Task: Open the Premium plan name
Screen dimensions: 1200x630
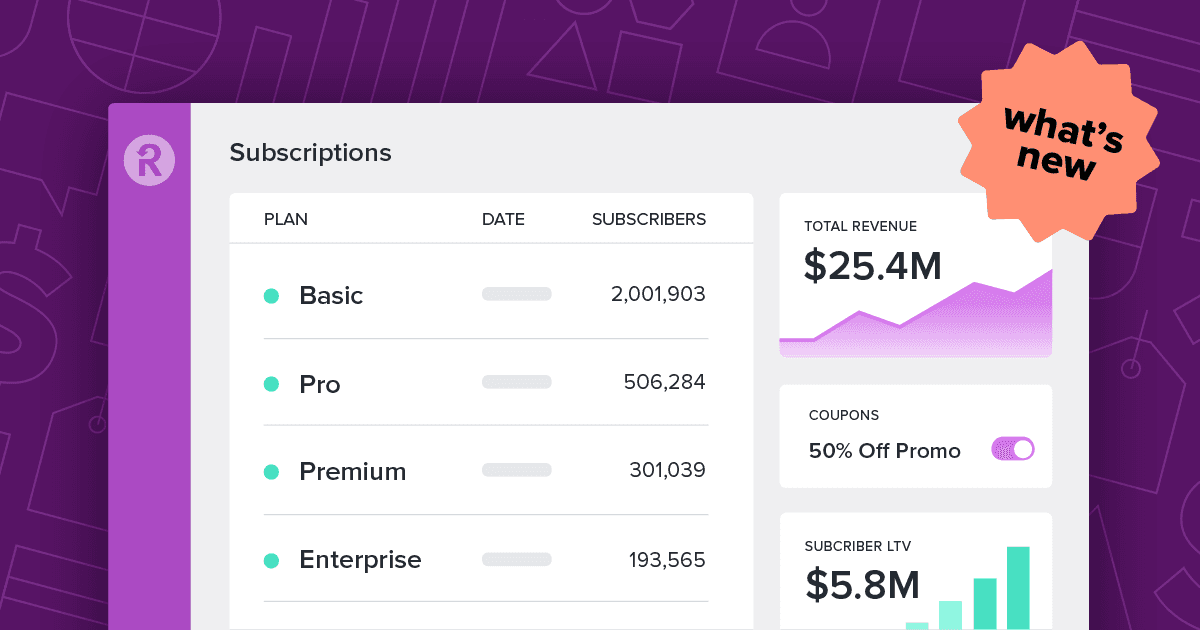Action: point(353,472)
